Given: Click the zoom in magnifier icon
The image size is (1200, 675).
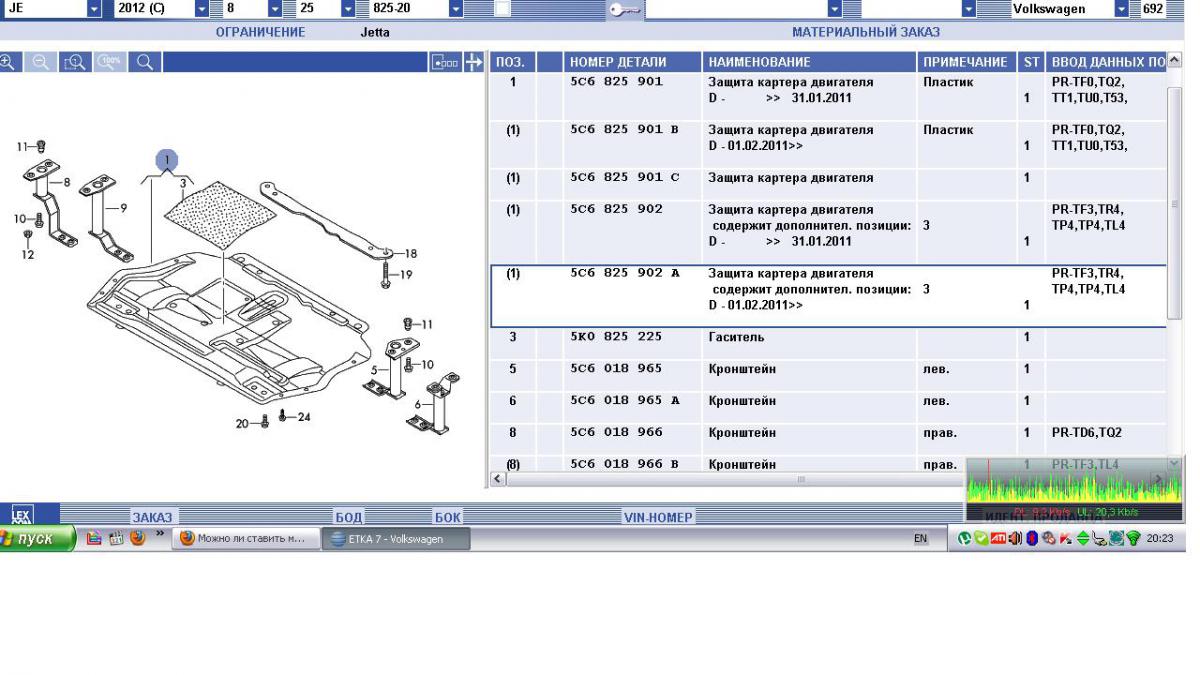Looking at the screenshot, I should pyautogui.click(x=8, y=62).
